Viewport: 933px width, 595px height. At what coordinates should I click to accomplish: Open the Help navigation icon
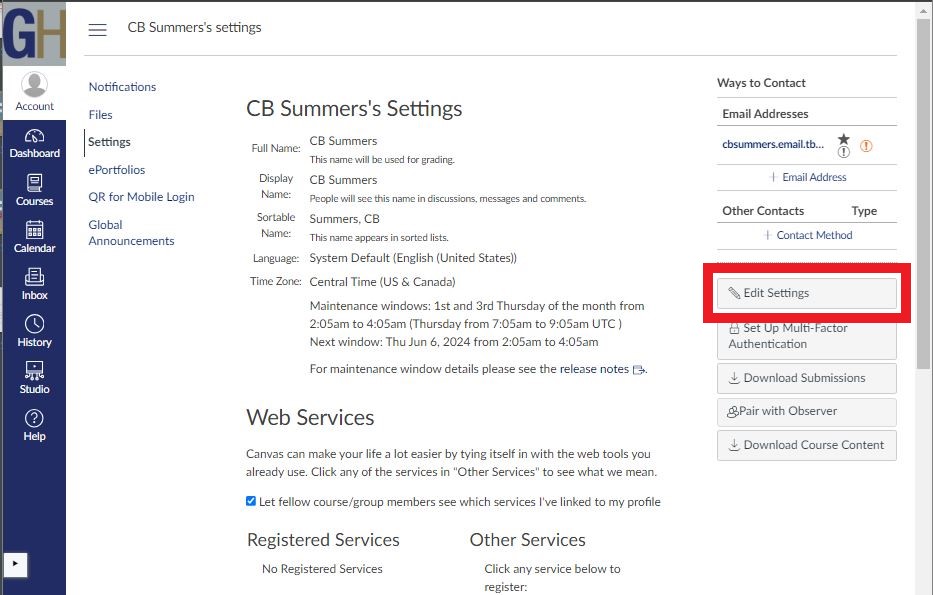(x=34, y=425)
